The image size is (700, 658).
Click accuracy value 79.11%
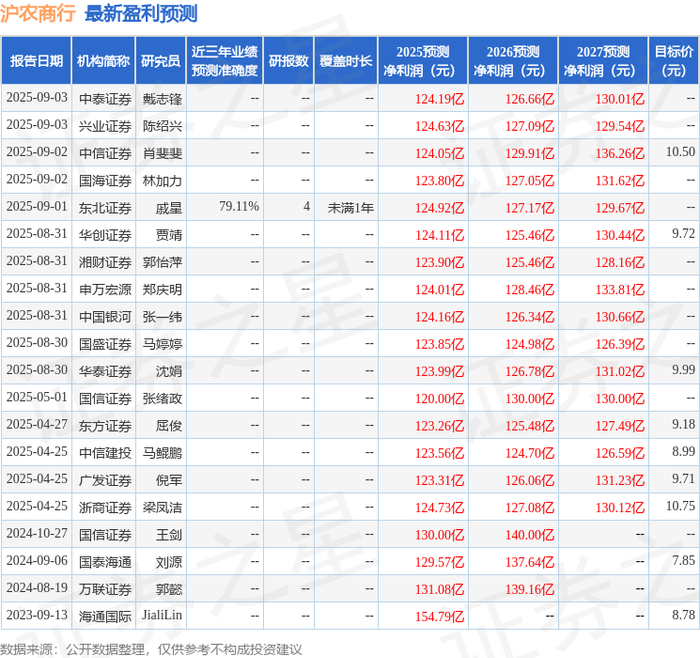(239, 206)
